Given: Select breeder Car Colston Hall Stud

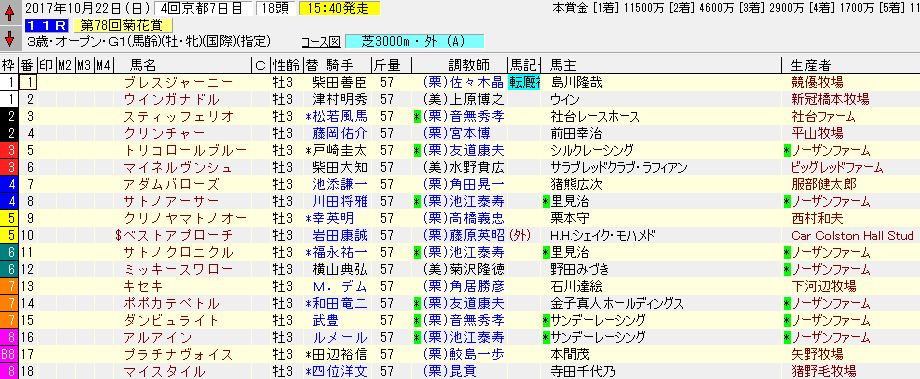Looking at the screenshot, I should click(x=852, y=236).
